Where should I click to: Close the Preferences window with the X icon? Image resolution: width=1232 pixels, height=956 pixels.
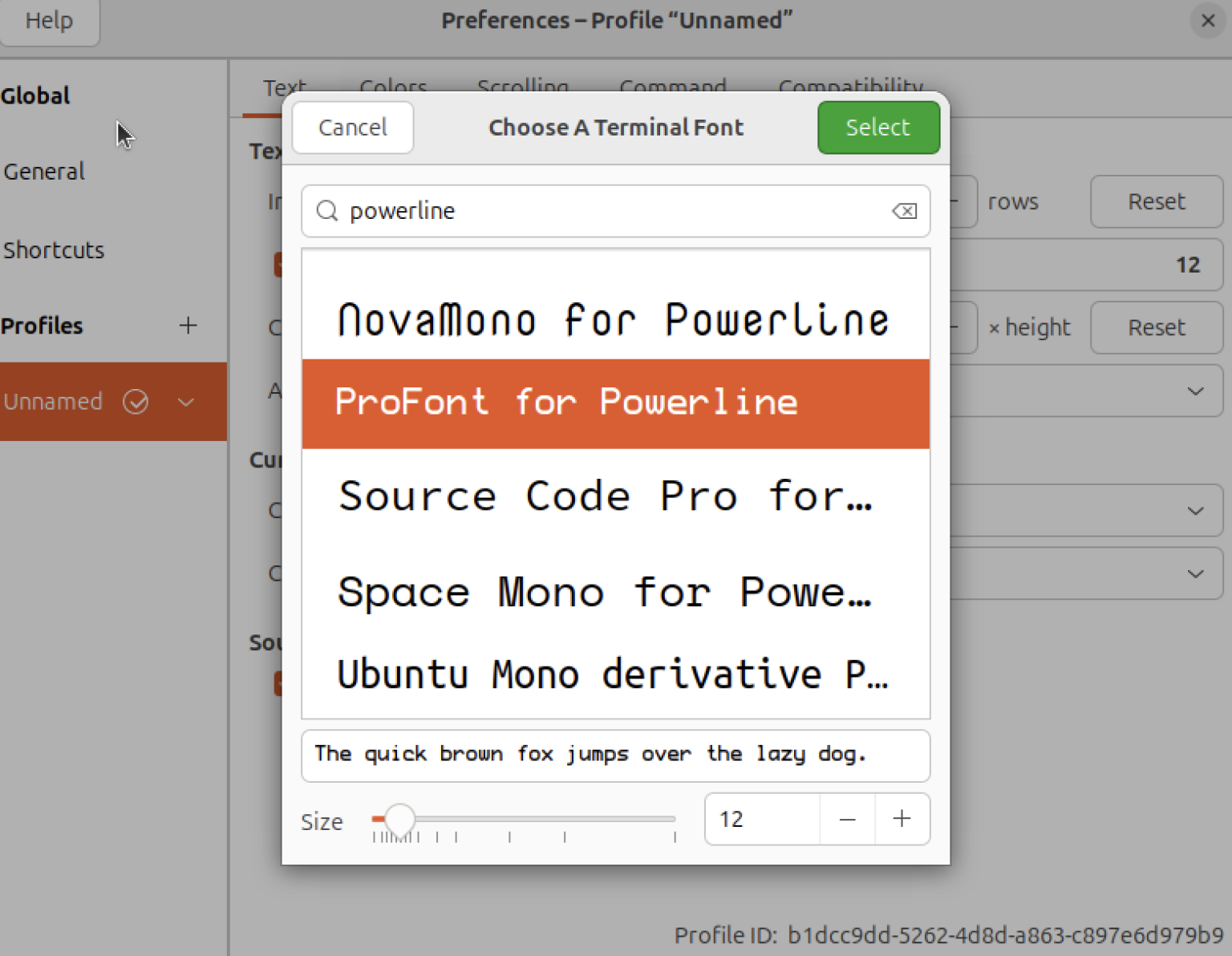click(1208, 21)
